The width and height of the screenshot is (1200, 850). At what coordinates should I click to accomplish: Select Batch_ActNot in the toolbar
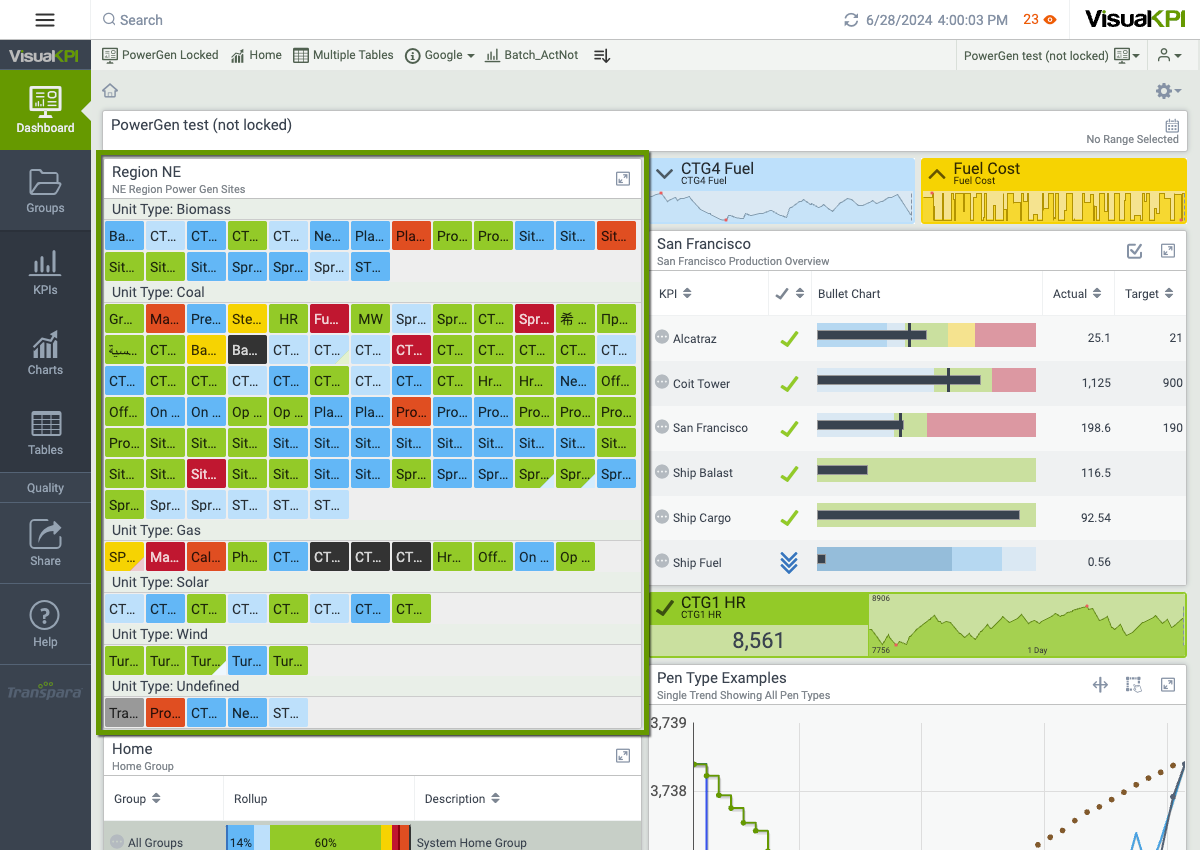pos(531,56)
